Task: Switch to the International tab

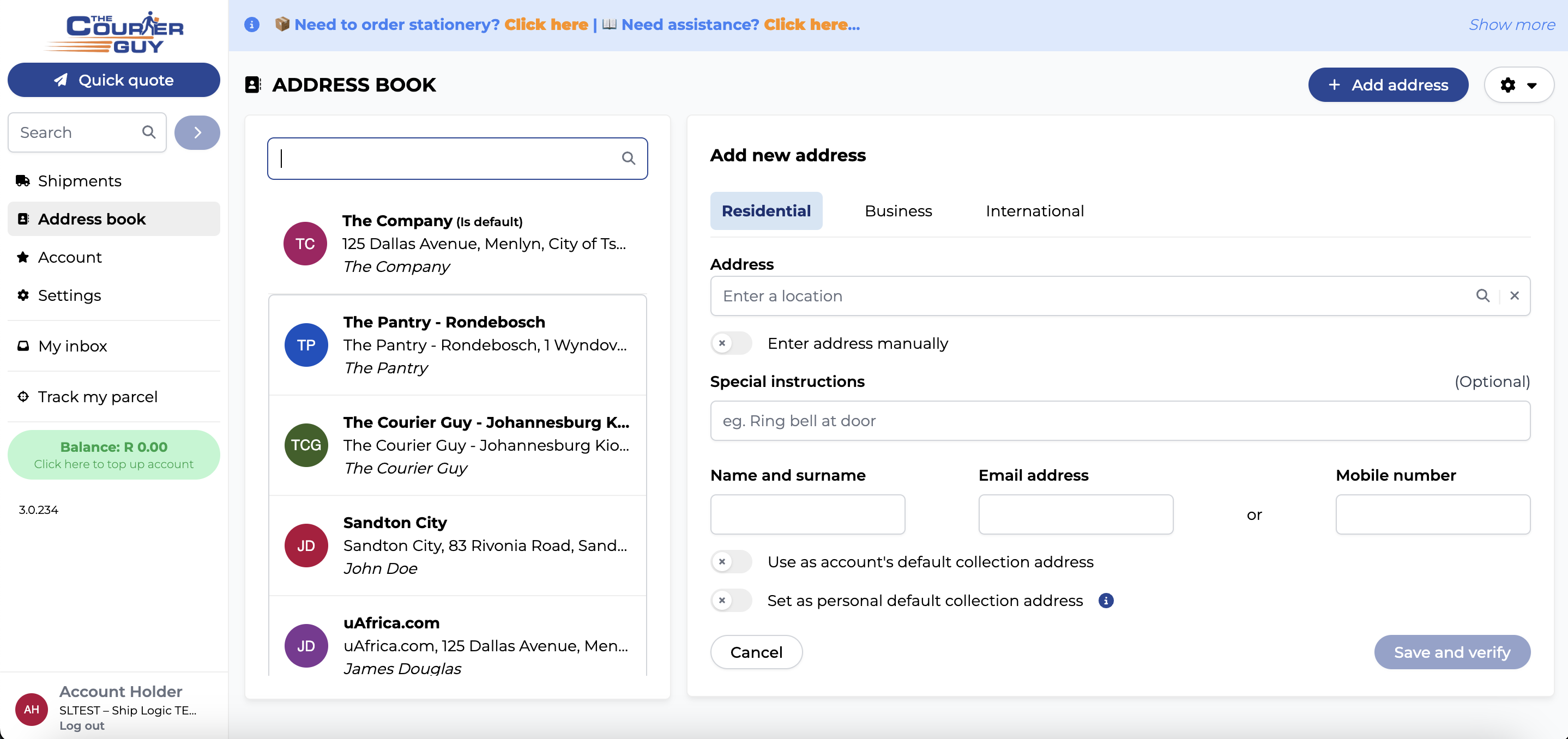Action: pos(1035,211)
